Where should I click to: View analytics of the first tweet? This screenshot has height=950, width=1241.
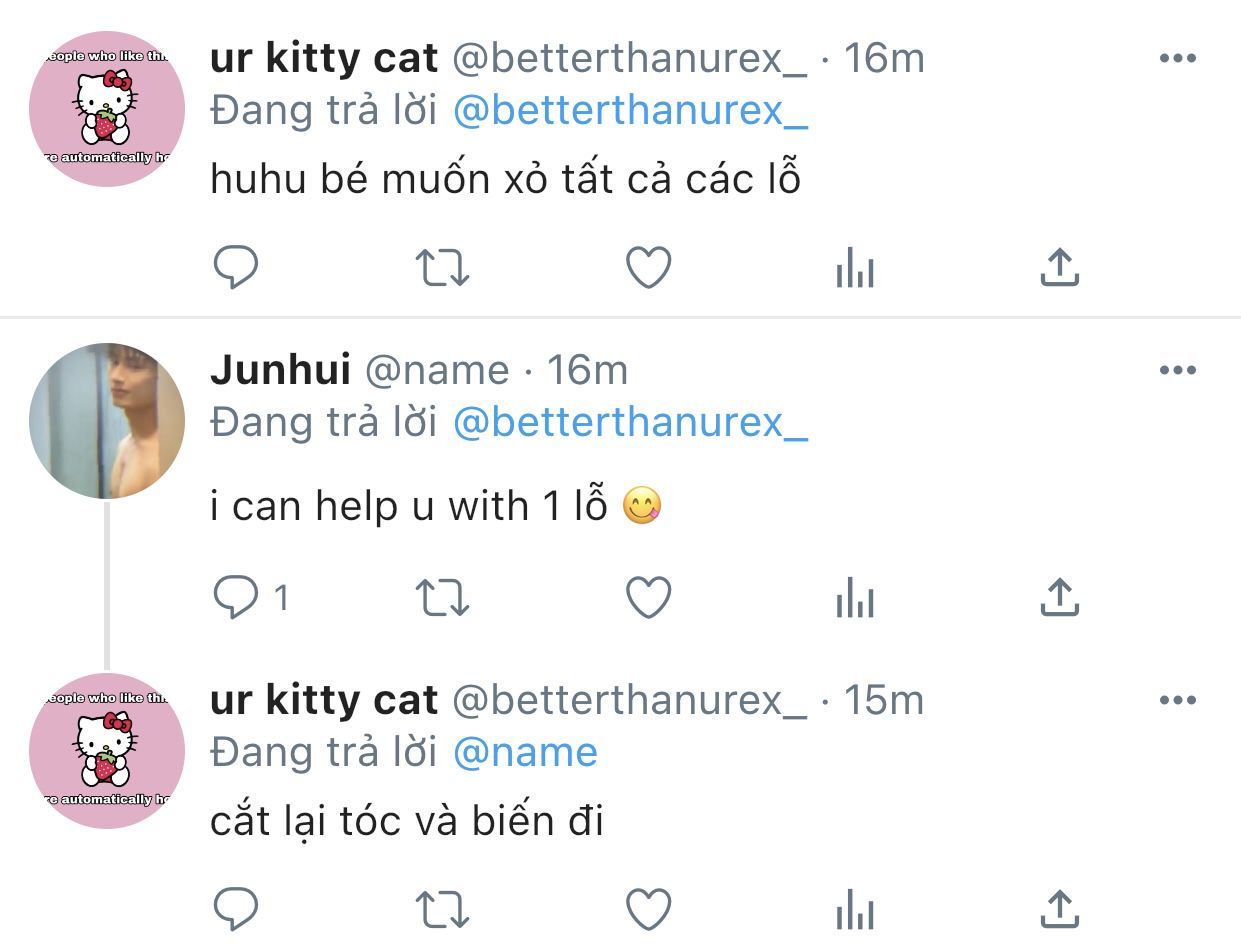[854, 268]
